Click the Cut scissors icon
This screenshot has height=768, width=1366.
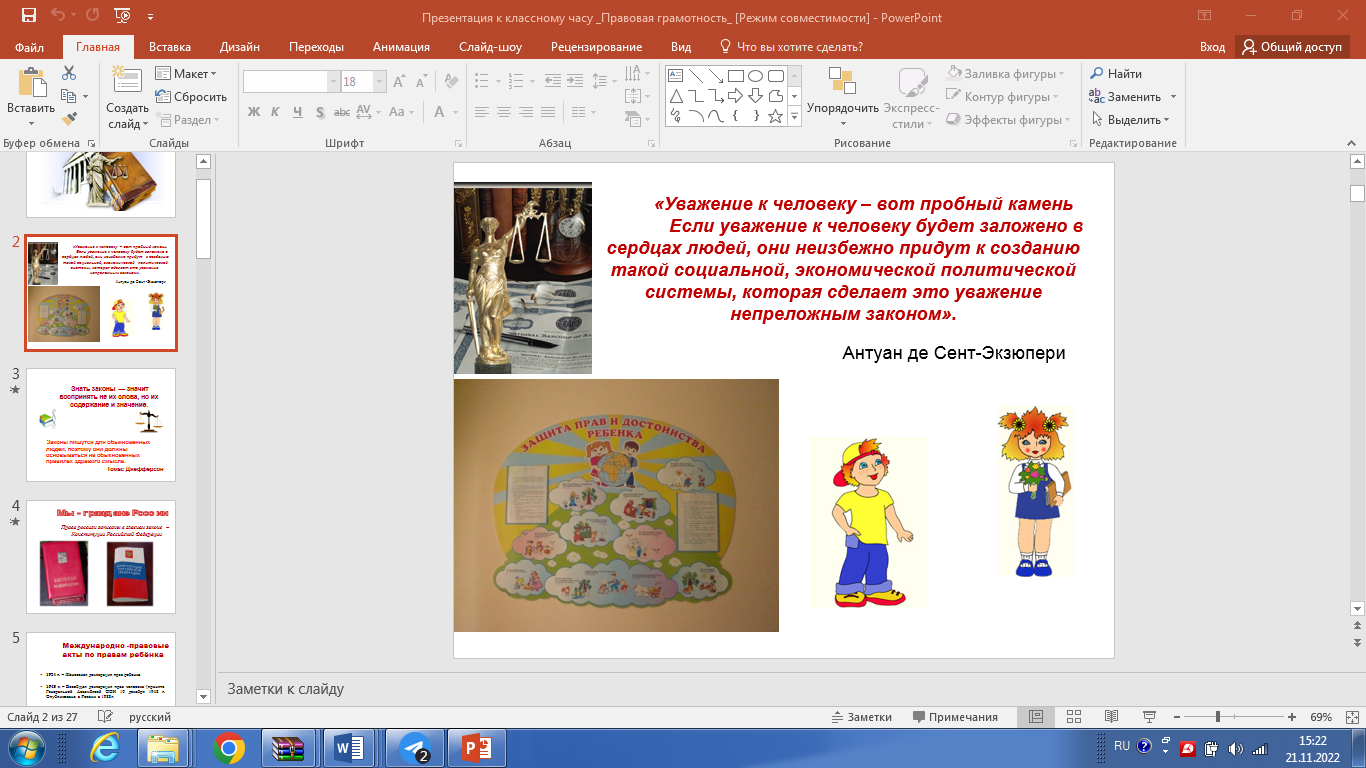pos(69,73)
